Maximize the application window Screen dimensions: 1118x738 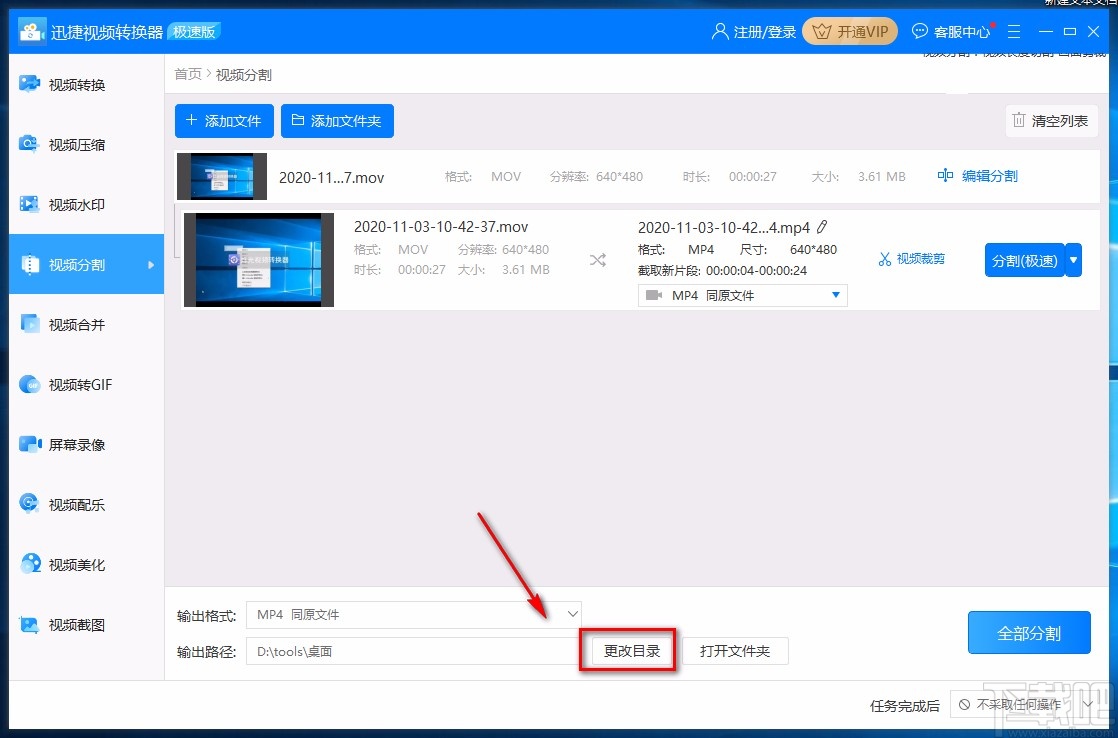pyautogui.click(x=1070, y=31)
